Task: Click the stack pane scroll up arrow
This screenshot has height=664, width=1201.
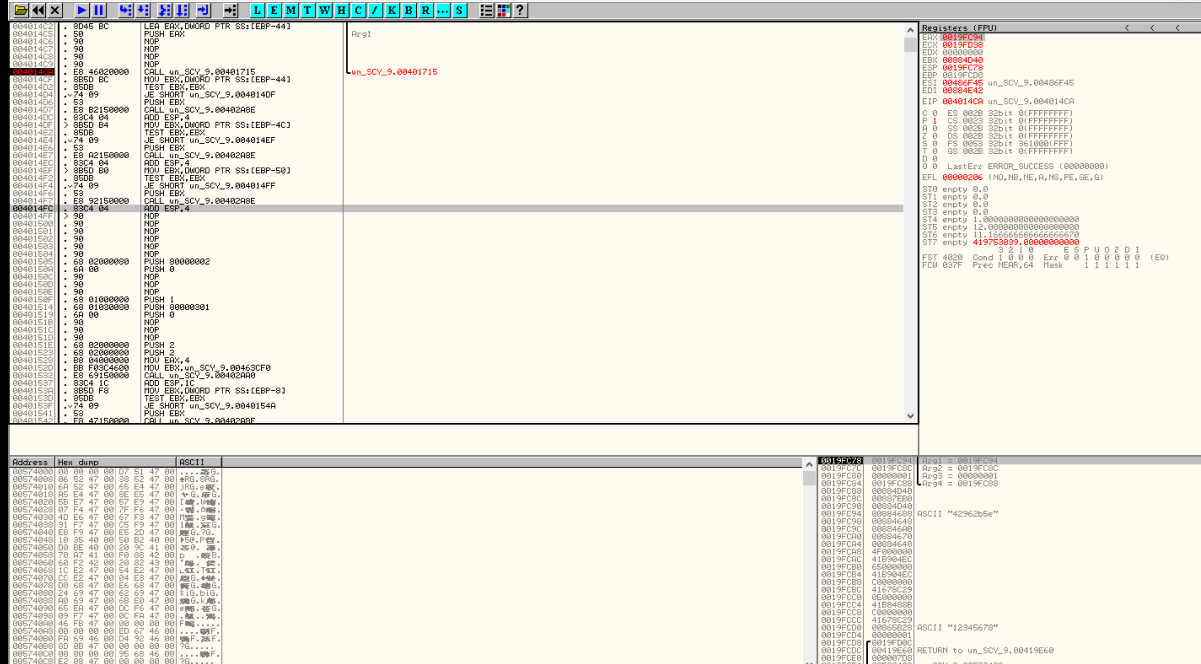Action: 809,462
